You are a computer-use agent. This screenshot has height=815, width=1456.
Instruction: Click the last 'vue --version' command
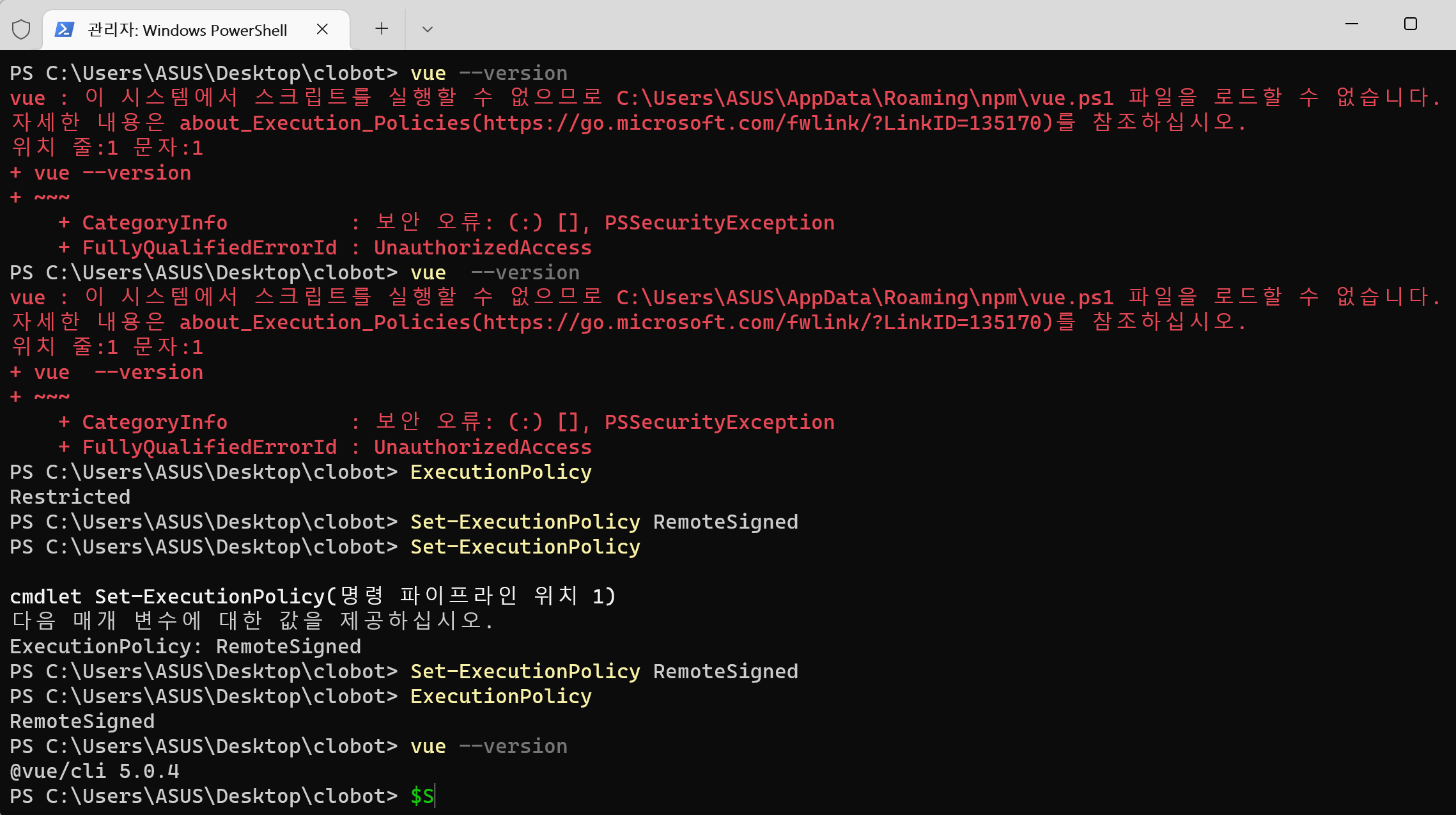pyautogui.click(x=489, y=746)
